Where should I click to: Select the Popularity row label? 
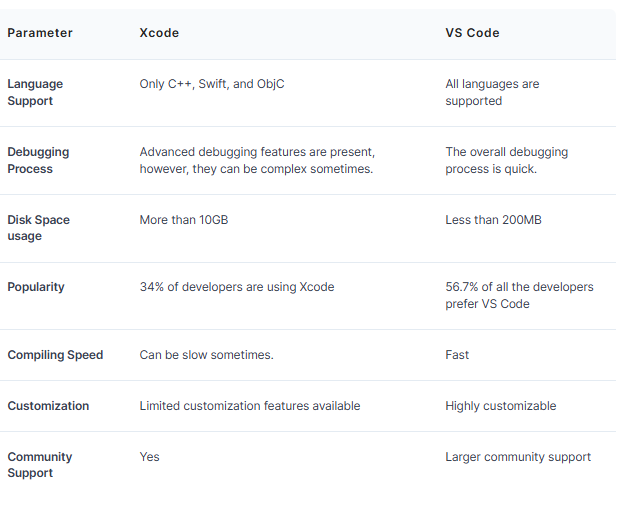pos(36,287)
